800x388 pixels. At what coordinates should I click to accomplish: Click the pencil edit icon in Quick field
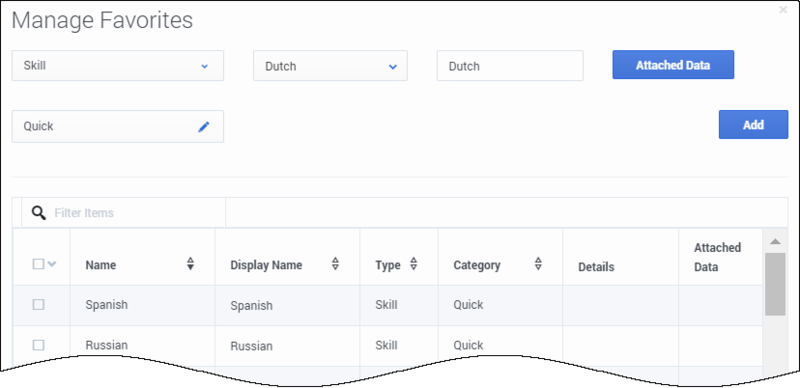(x=204, y=127)
